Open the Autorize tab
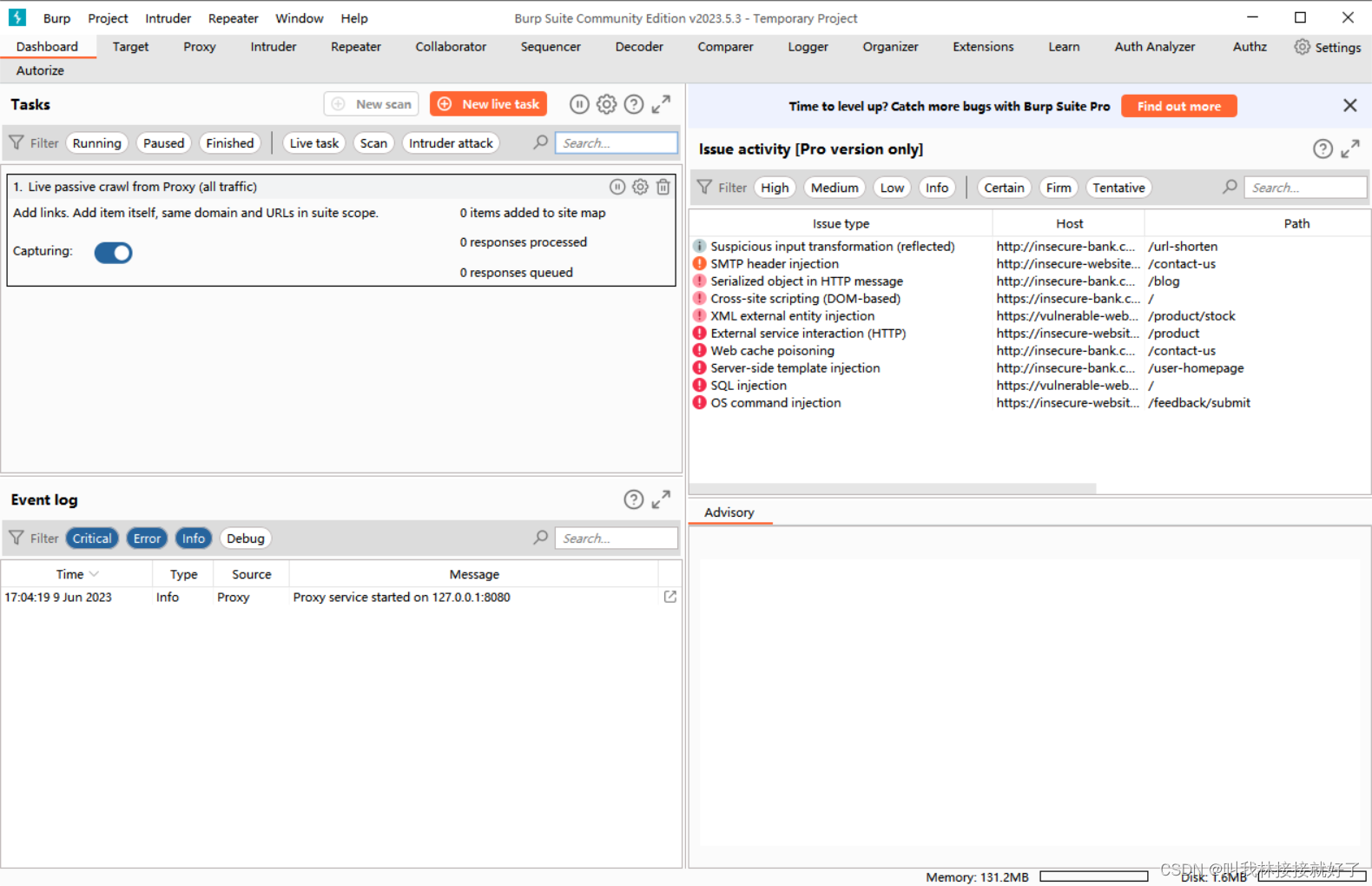 (x=40, y=71)
